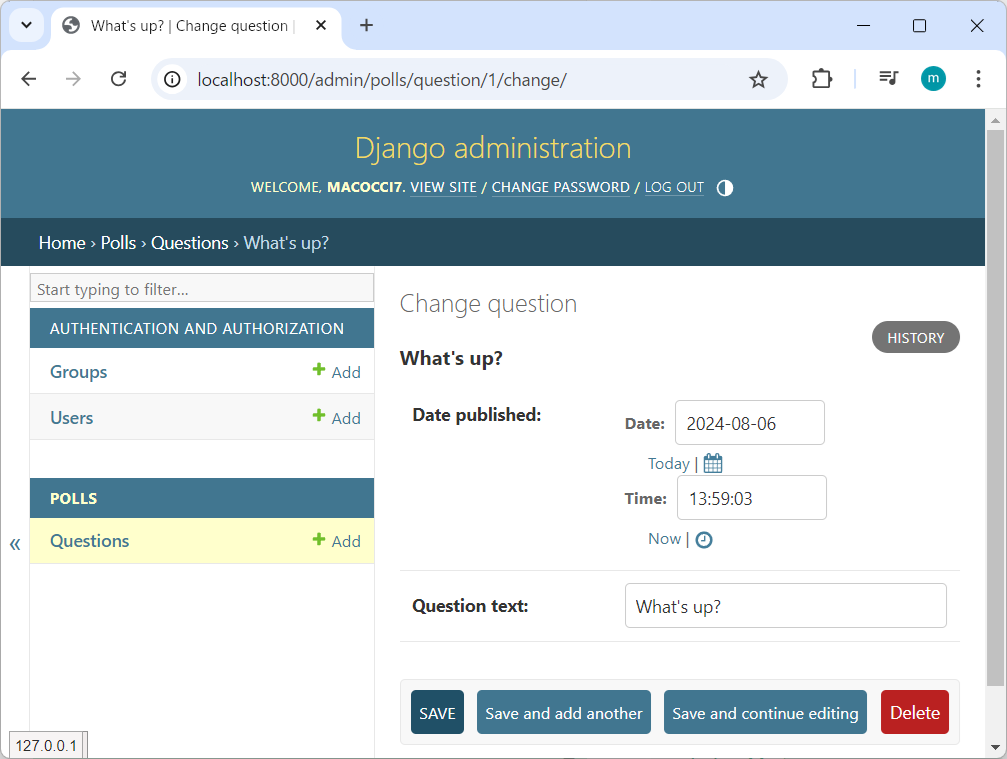The image size is (1007, 759).
Task: Open Users in the sidebar
Action: click(72, 418)
